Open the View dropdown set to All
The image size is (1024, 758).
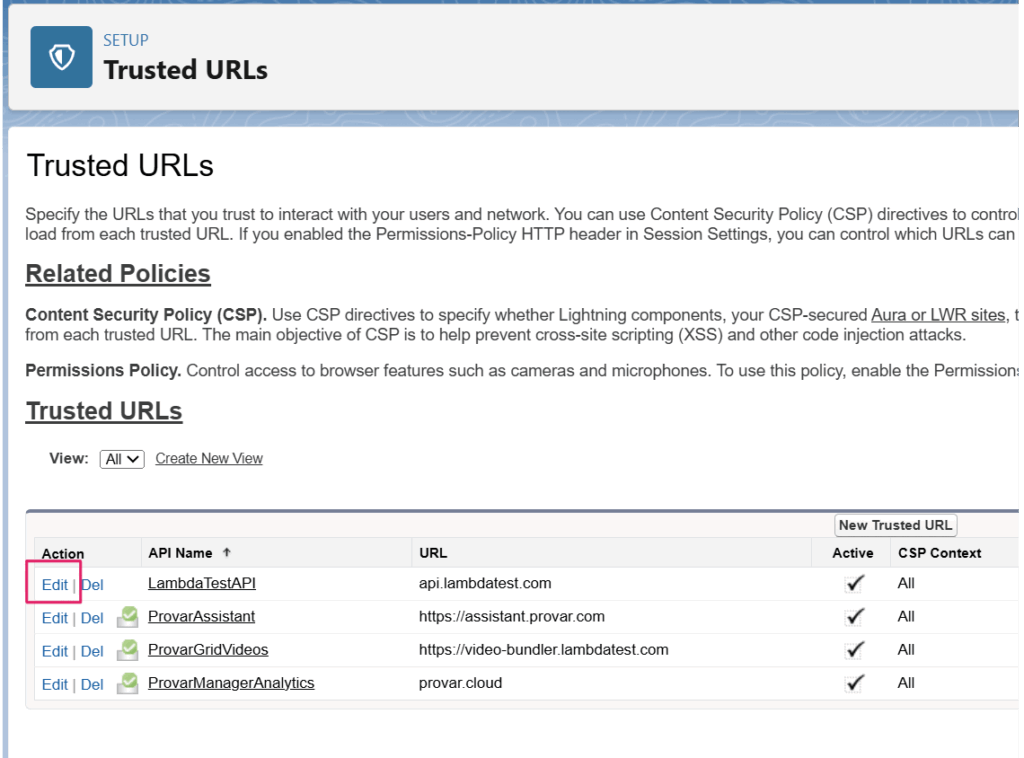122,459
